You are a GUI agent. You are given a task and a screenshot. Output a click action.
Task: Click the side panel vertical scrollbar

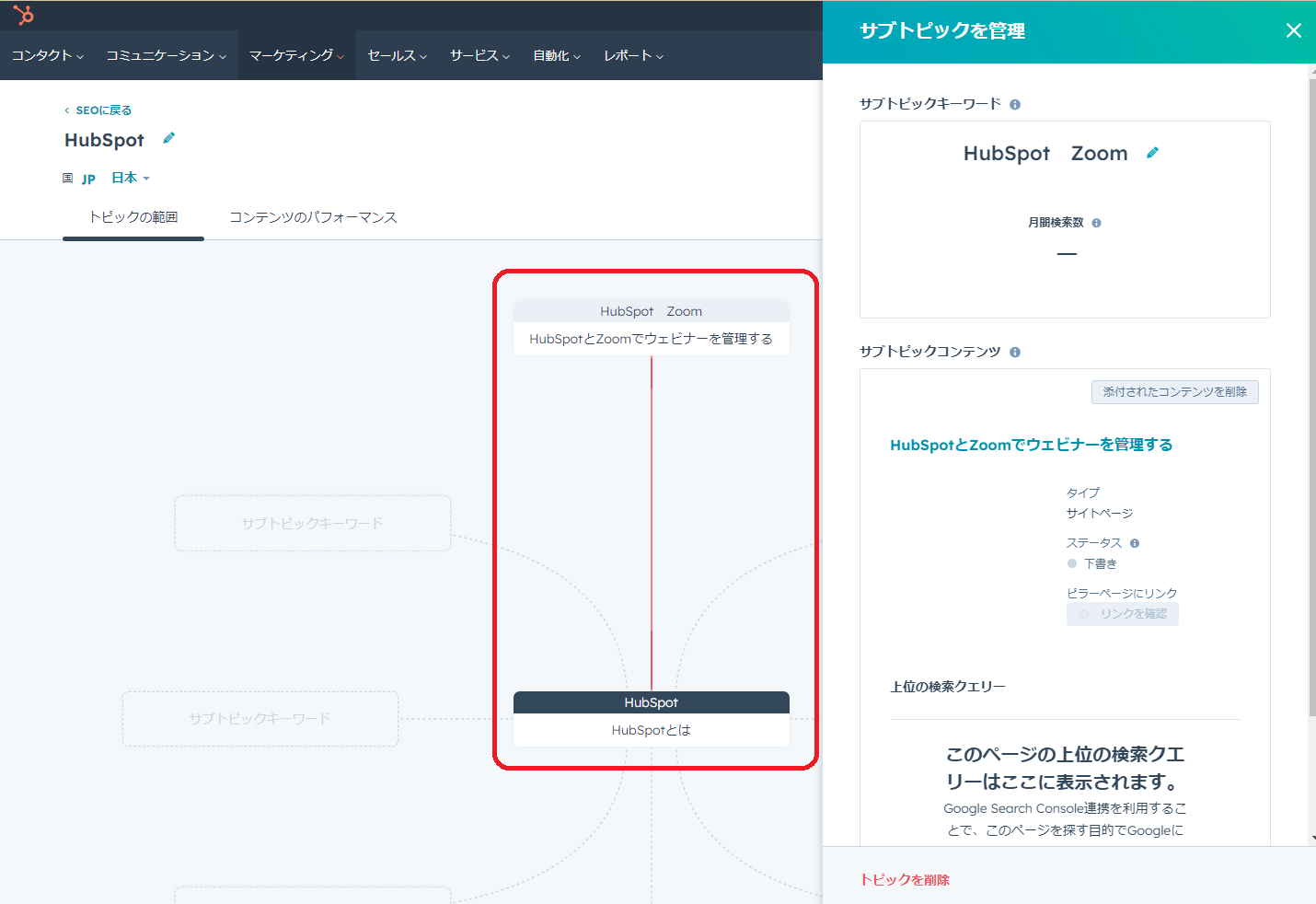1312,396
